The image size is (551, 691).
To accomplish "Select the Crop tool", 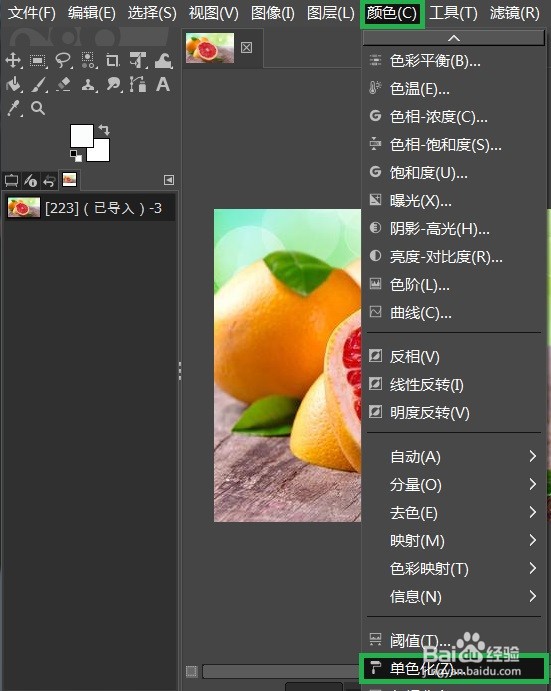I will pyautogui.click(x=113, y=60).
